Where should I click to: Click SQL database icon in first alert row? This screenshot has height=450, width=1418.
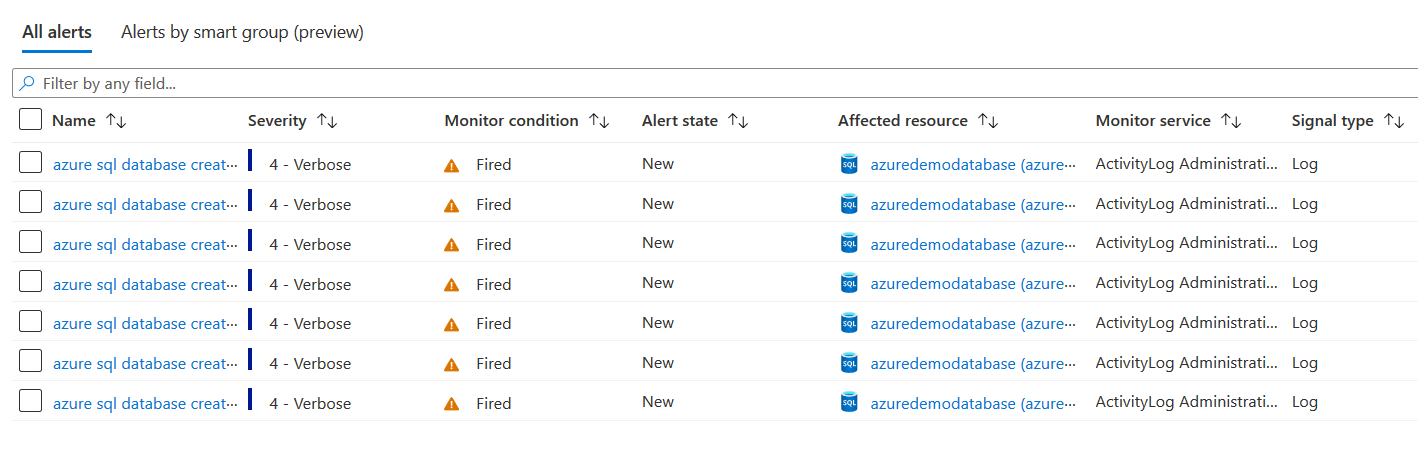(849, 164)
